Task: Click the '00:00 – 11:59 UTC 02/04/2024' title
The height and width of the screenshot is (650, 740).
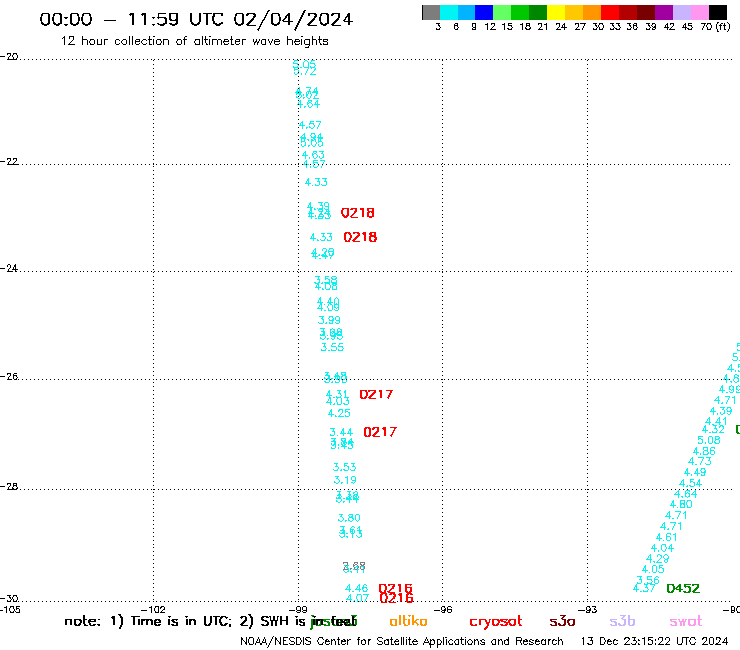Action: click(x=196, y=19)
